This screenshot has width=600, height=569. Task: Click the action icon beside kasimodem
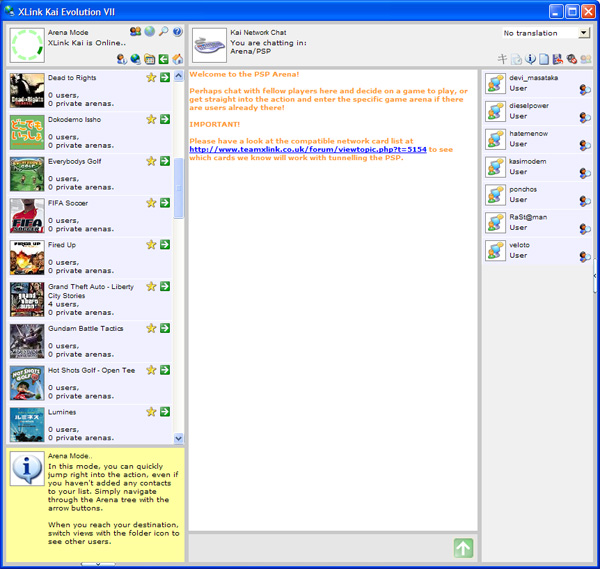tap(584, 173)
